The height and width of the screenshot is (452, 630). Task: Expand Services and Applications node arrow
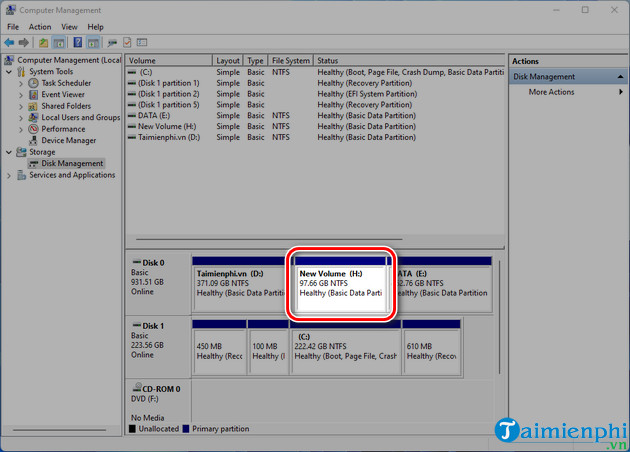point(9,175)
